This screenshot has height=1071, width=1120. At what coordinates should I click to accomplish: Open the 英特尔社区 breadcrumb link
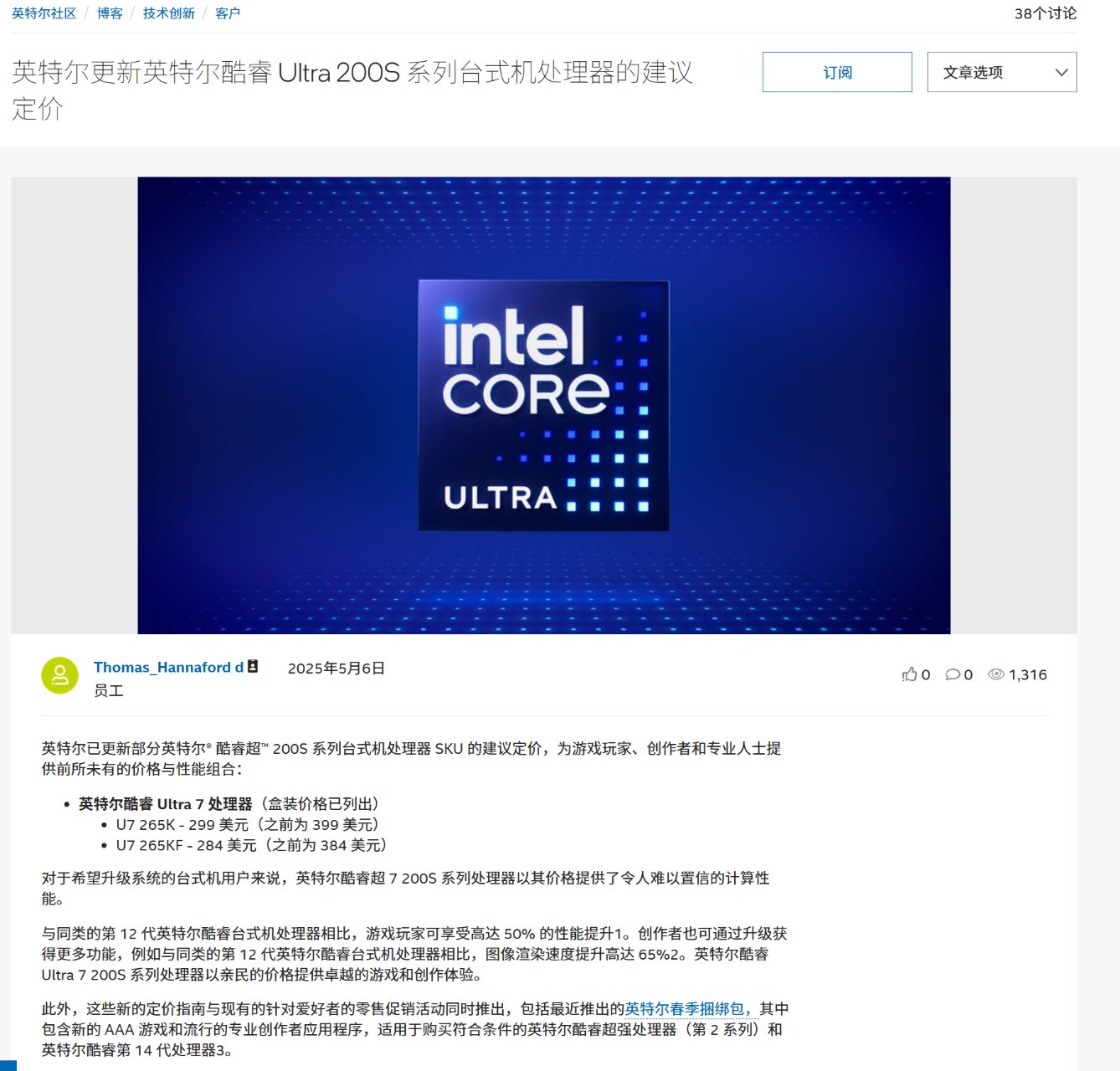click(x=44, y=13)
